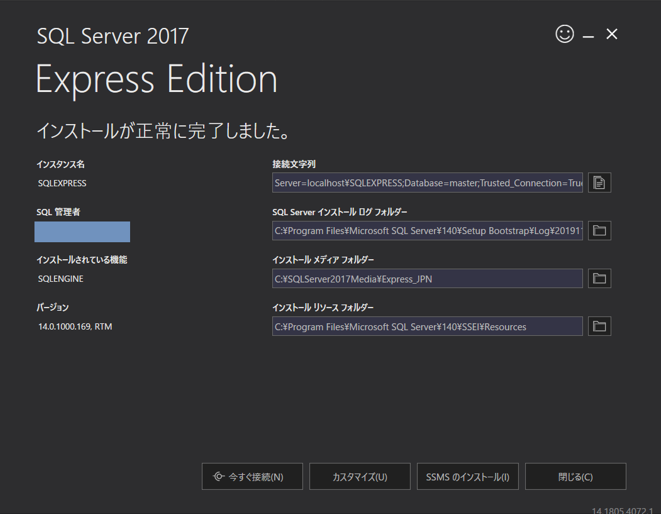Click the SQLENGINE installed feature text

pyautogui.click(x=61, y=279)
